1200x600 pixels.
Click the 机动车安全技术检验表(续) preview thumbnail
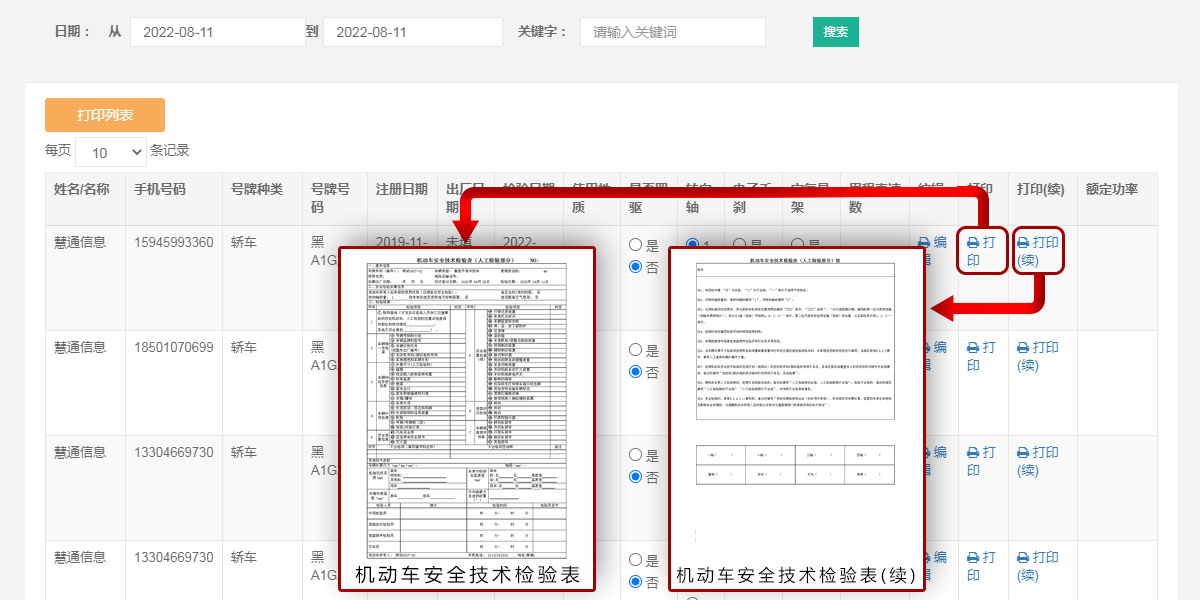[x=796, y=410]
